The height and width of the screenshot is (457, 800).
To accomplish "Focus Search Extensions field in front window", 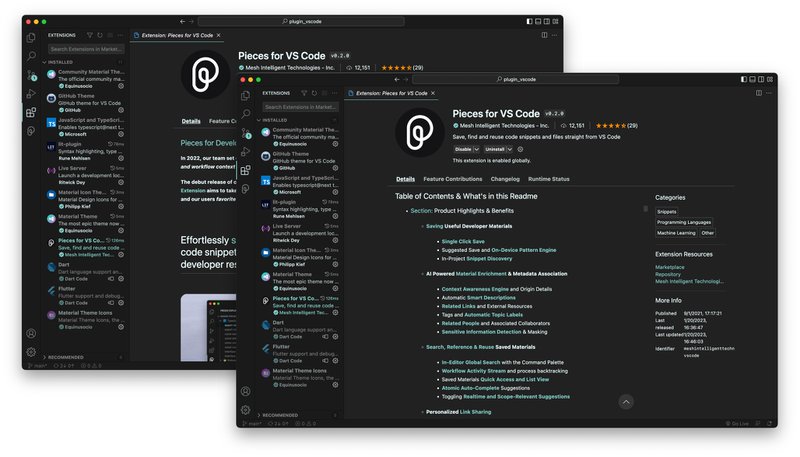I will click(301, 107).
